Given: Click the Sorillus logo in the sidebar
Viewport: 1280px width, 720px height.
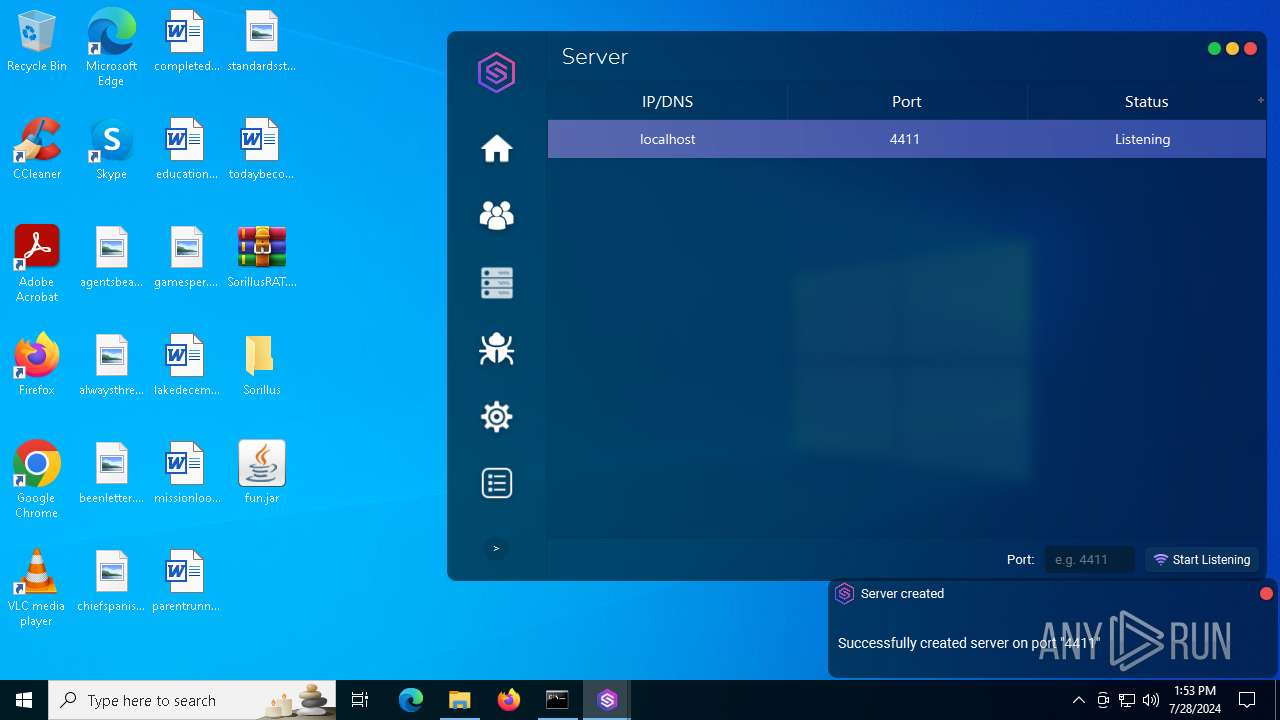Looking at the screenshot, I should [496, 73].
